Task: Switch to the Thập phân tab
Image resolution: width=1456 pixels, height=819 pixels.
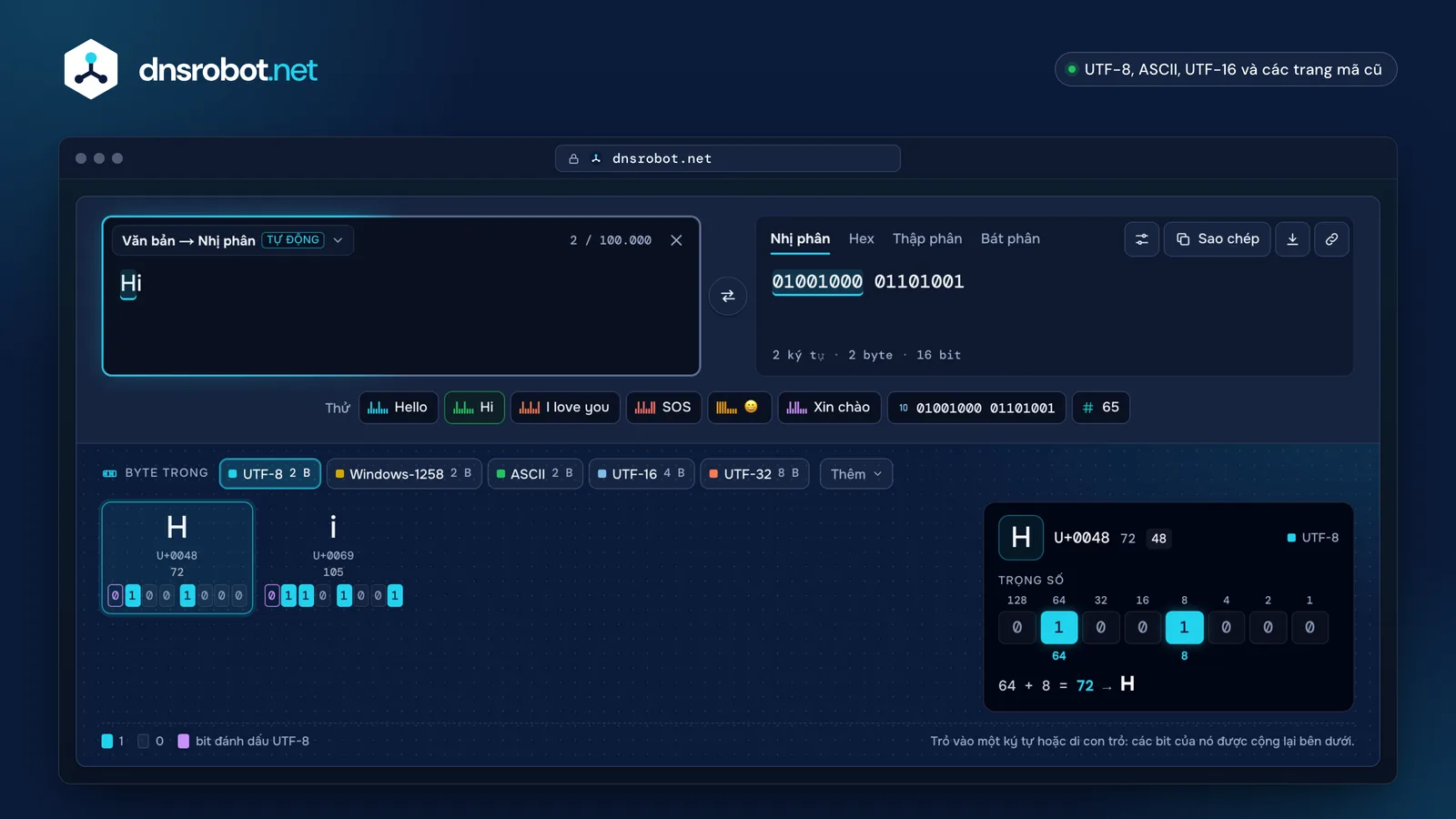Action: pyautogui.click(x=927, y=238)
